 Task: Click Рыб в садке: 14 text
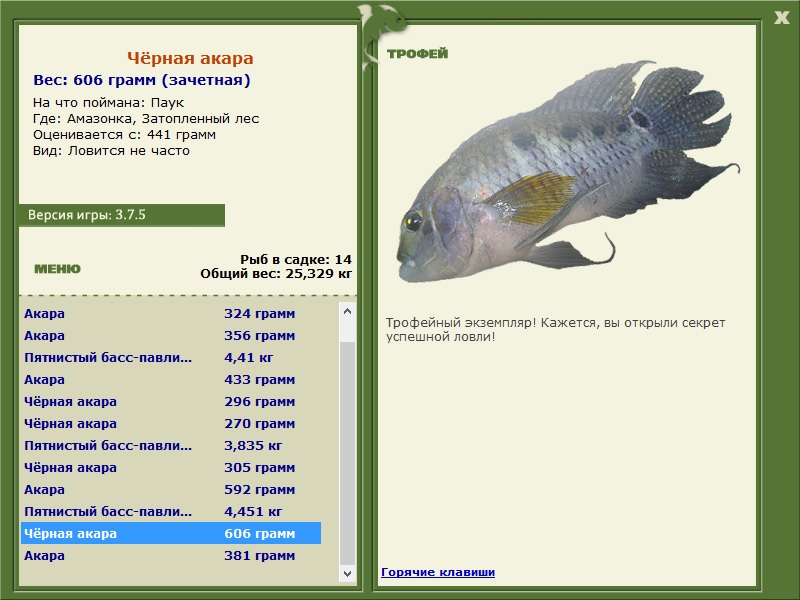296,260
